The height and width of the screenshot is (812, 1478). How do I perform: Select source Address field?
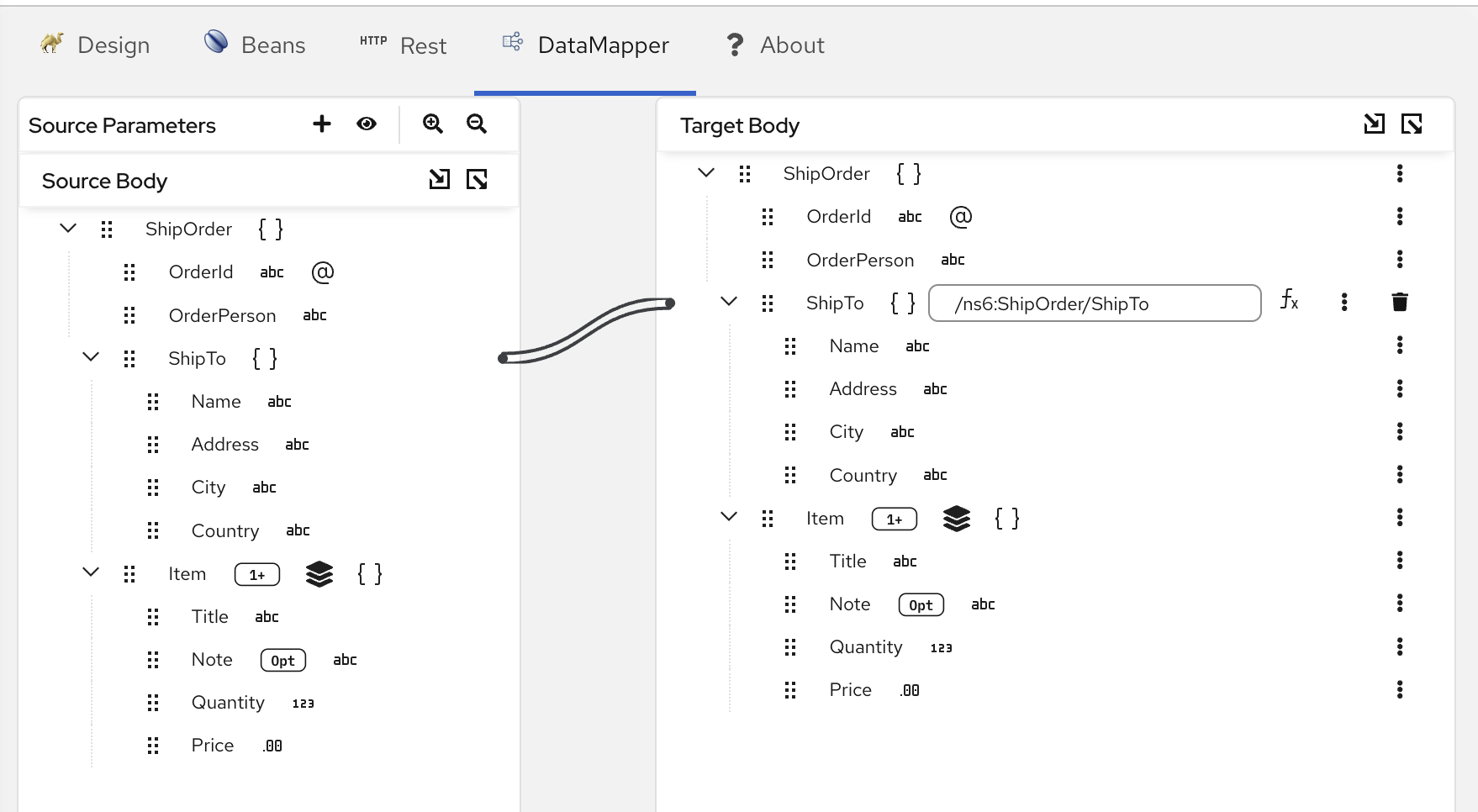[225, 445]
